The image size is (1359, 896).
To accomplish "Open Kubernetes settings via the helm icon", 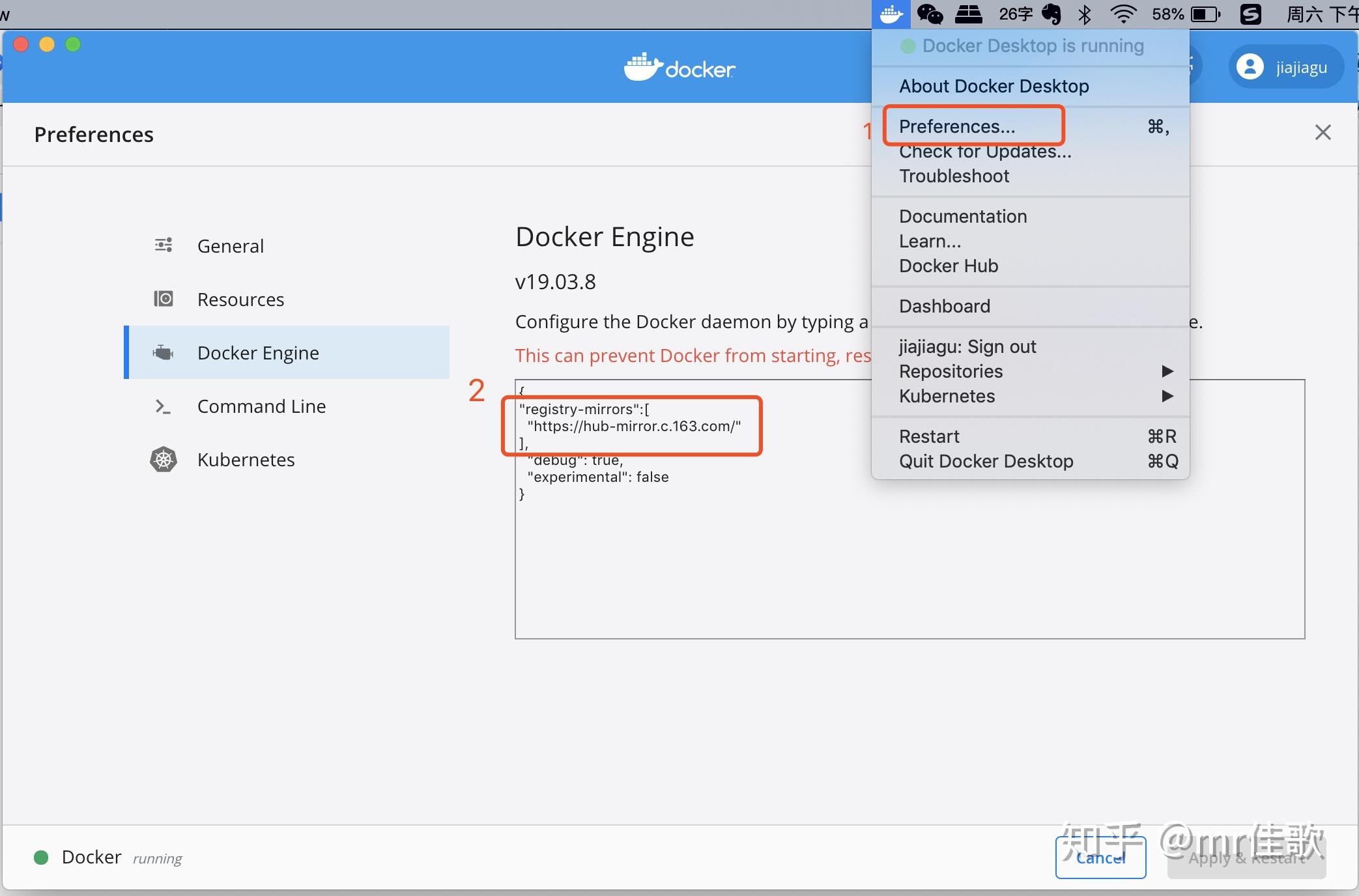I will (163, 459).
